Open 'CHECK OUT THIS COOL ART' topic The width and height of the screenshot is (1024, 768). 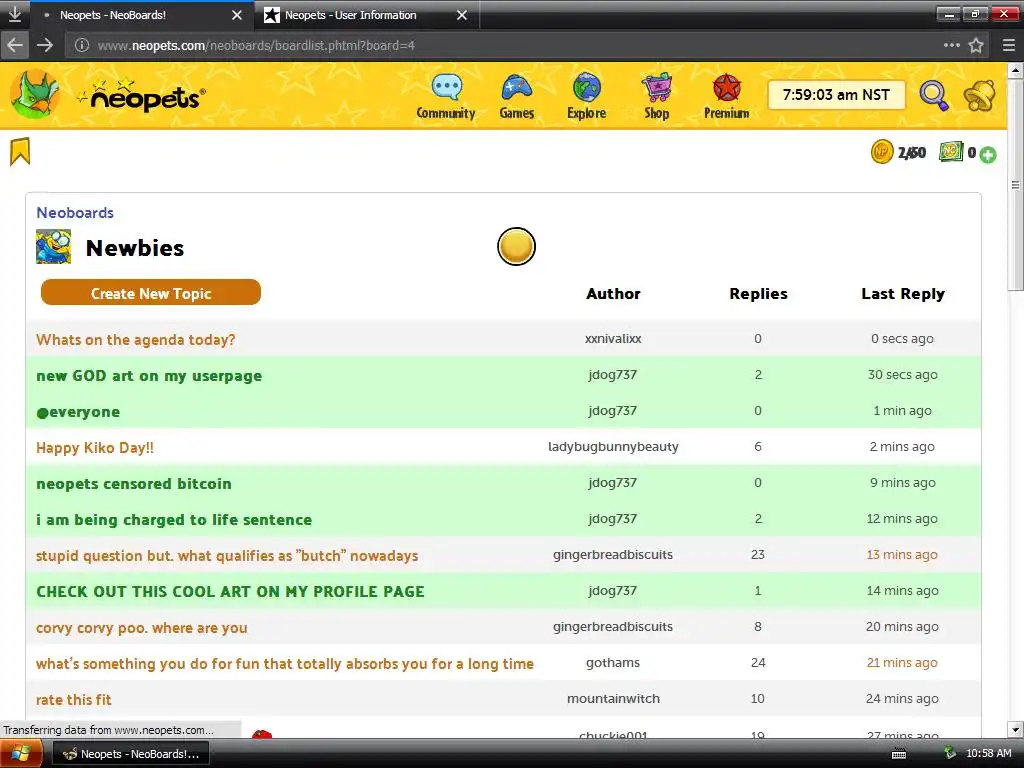point(231,592)
